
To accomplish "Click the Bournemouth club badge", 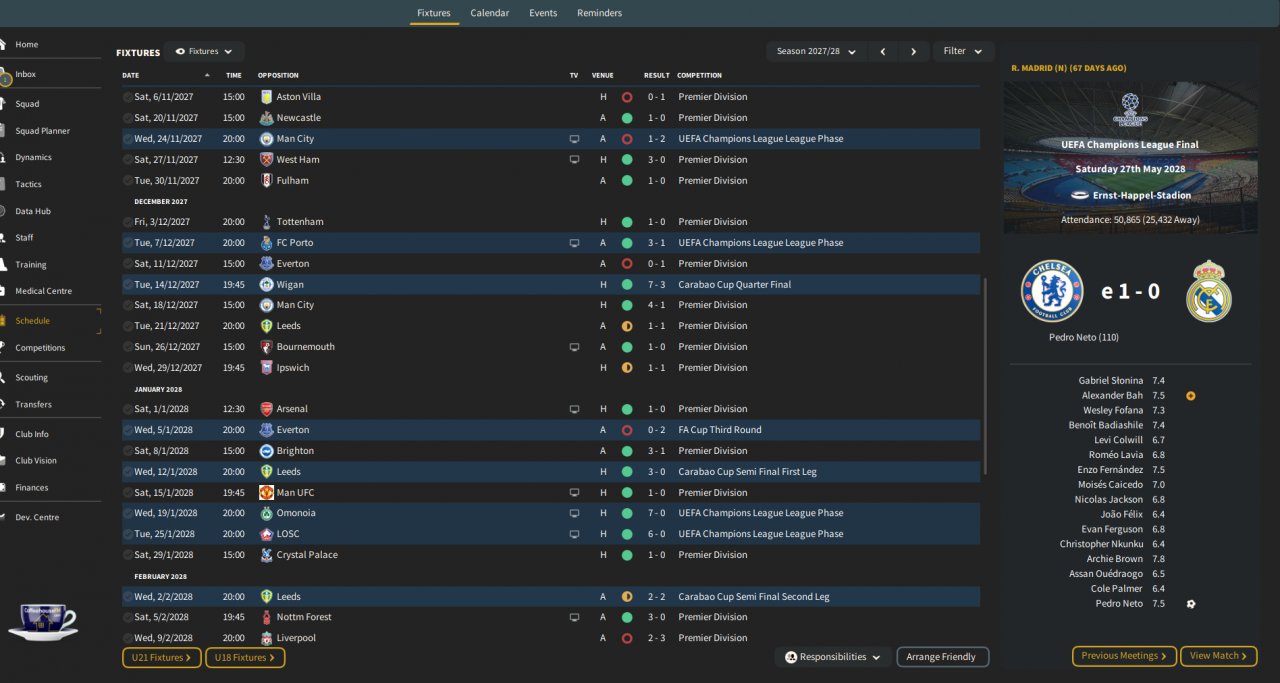I will pyautogui.click(x=266, y=347).
